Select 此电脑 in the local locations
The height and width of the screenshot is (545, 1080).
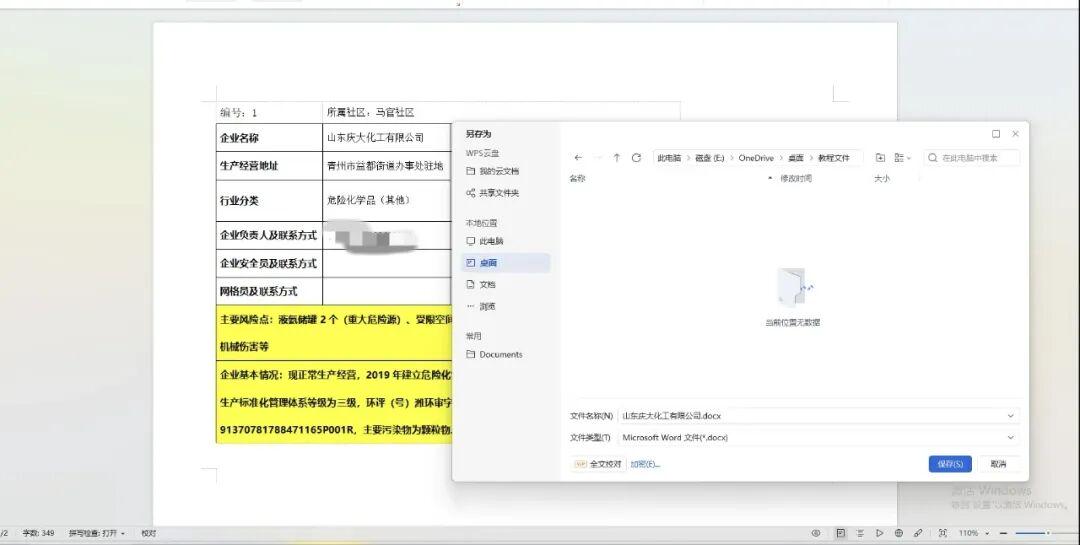pyautogui.click(x=491, y=241)
